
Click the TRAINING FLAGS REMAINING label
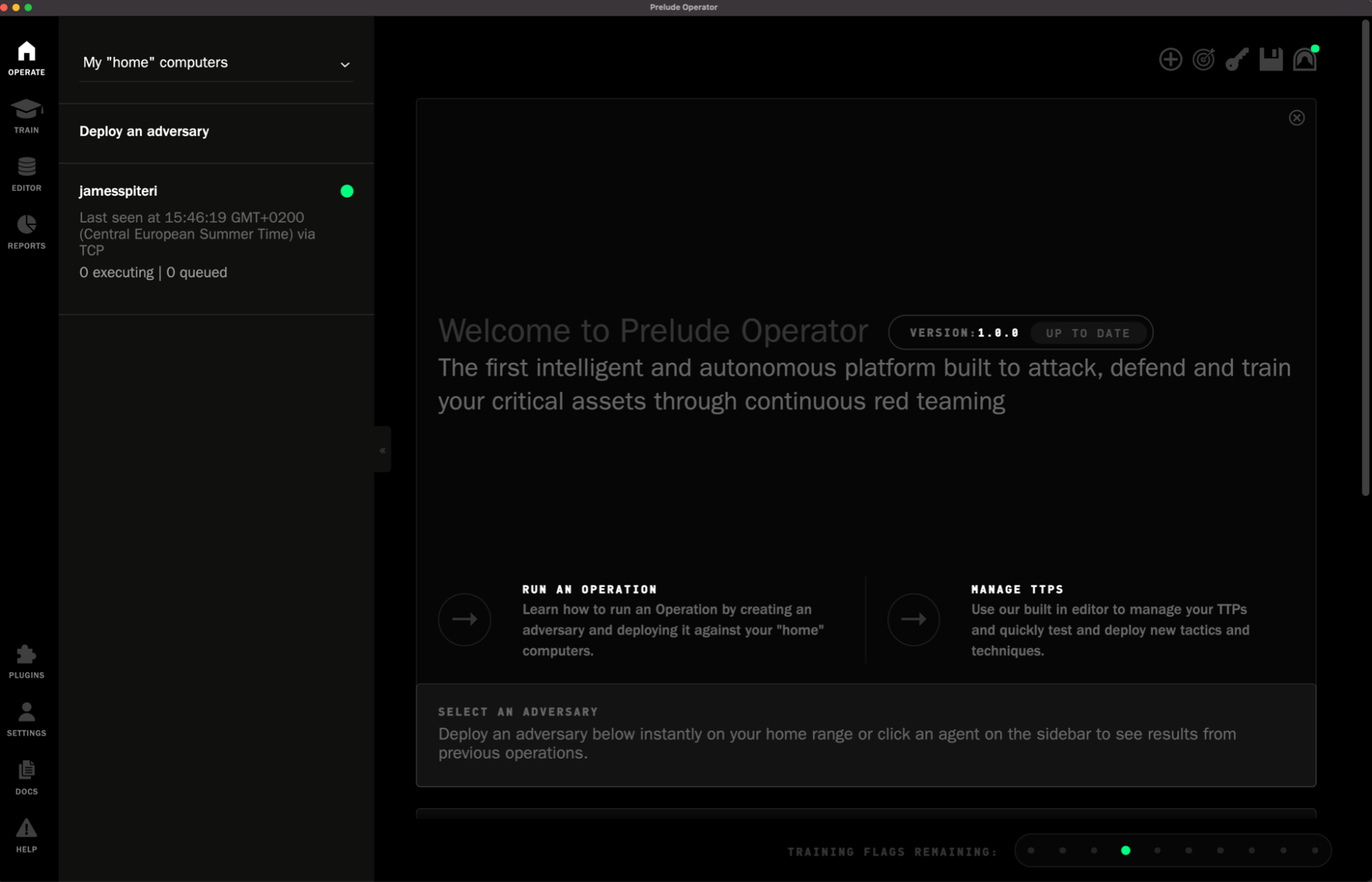pyautogui.click(x=892, y=852)
